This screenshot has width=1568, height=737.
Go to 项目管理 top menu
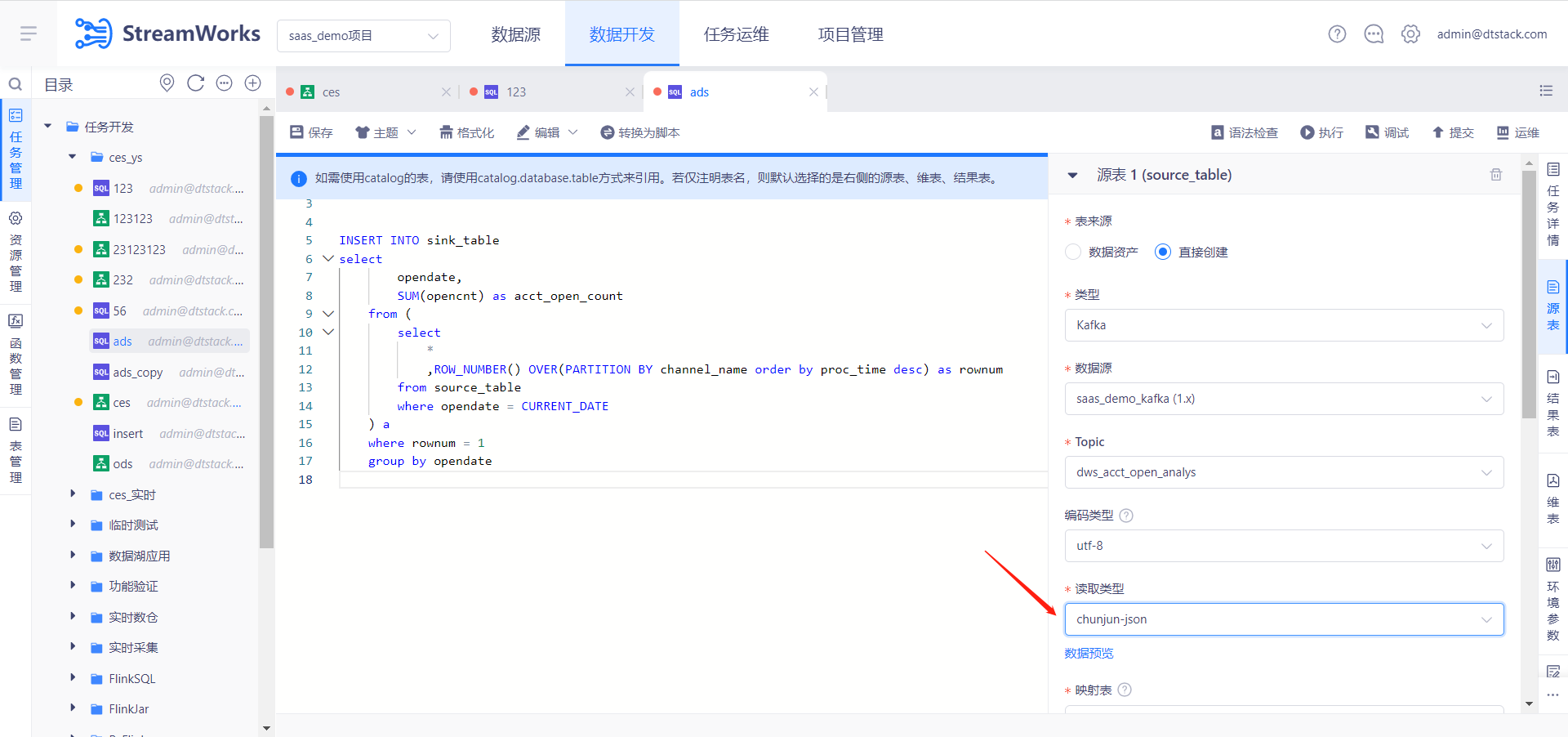click(x=851, y=34)
